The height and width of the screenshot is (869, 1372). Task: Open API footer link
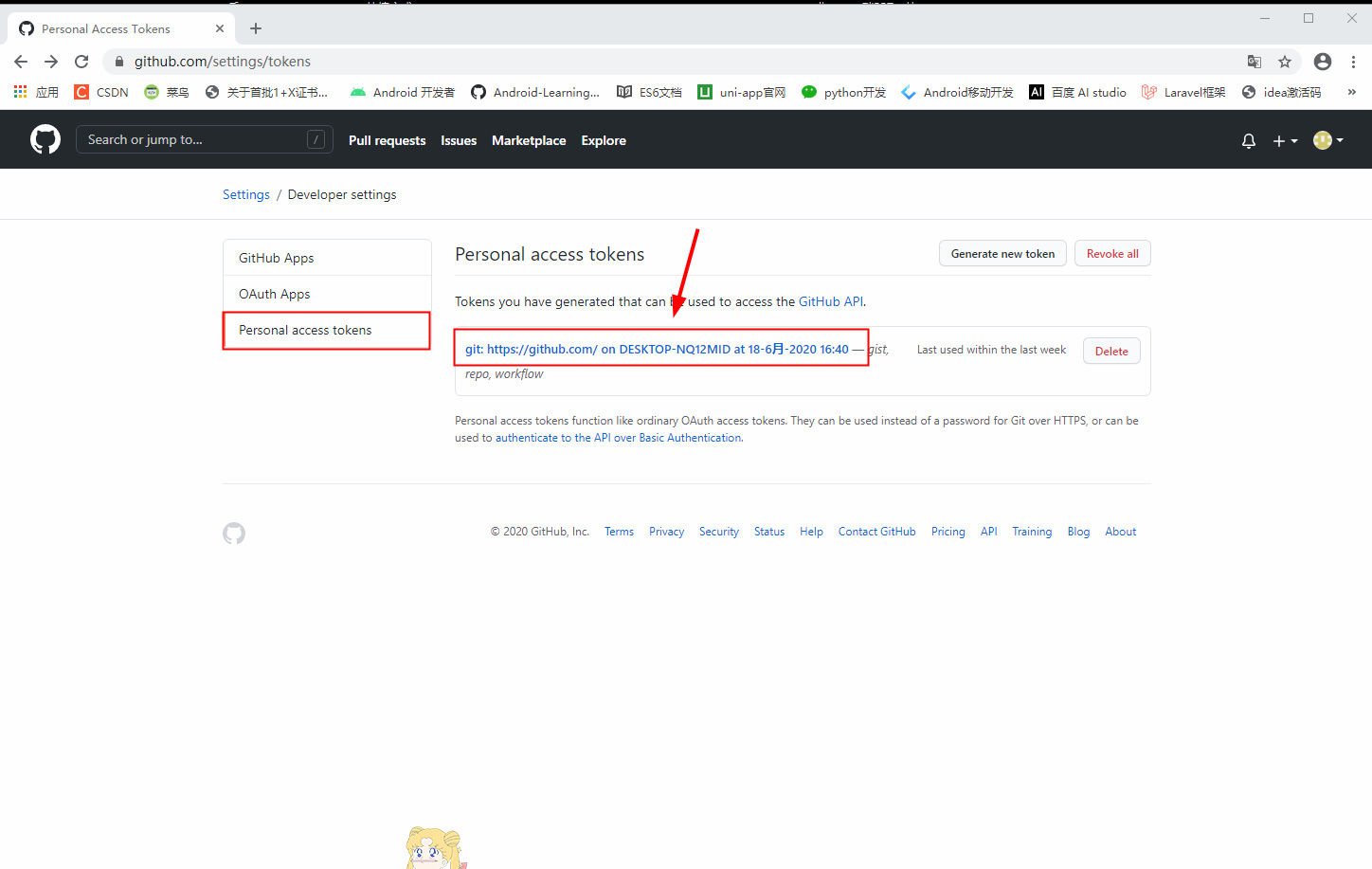pyautogui.click(x=989, y=532)
